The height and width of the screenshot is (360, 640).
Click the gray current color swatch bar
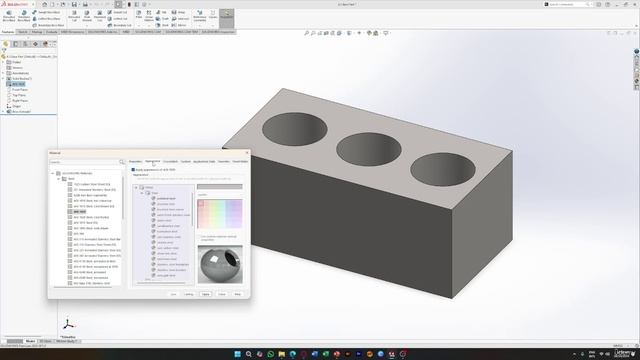(220, 187)
